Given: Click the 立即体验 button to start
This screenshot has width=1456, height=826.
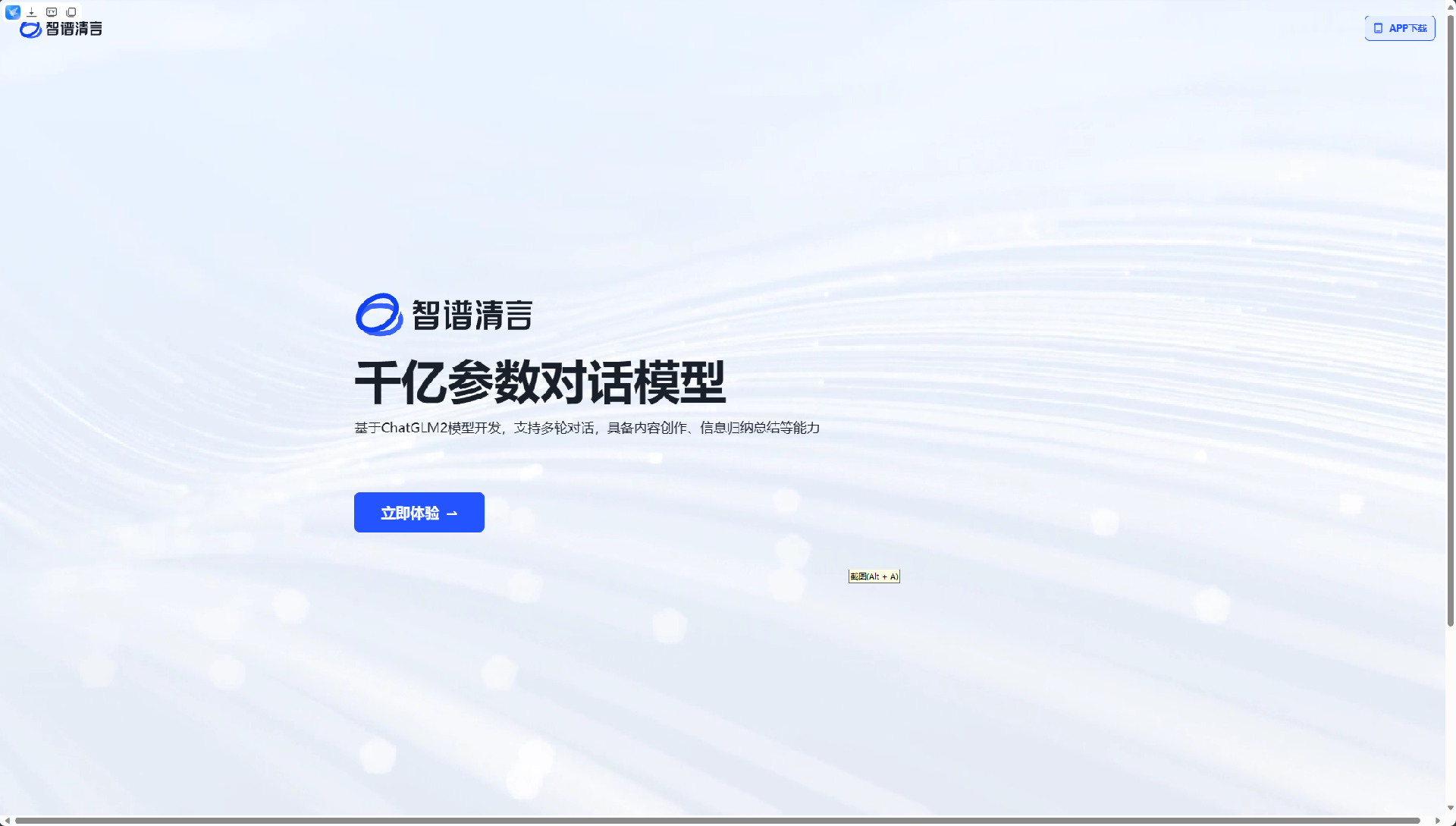Looking at the screenshot, I should (419, 512).
